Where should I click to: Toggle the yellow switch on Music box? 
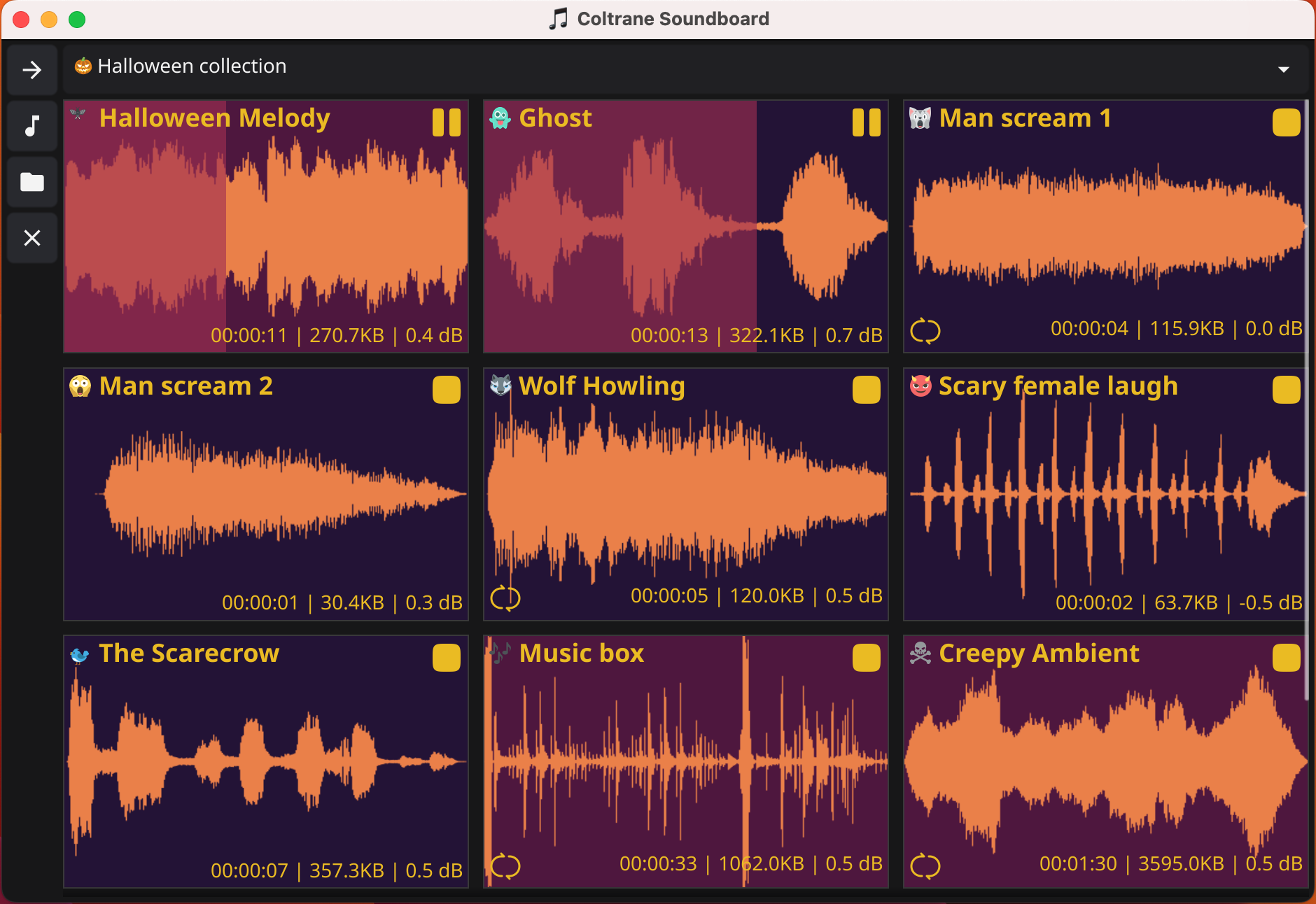(865, 657)
